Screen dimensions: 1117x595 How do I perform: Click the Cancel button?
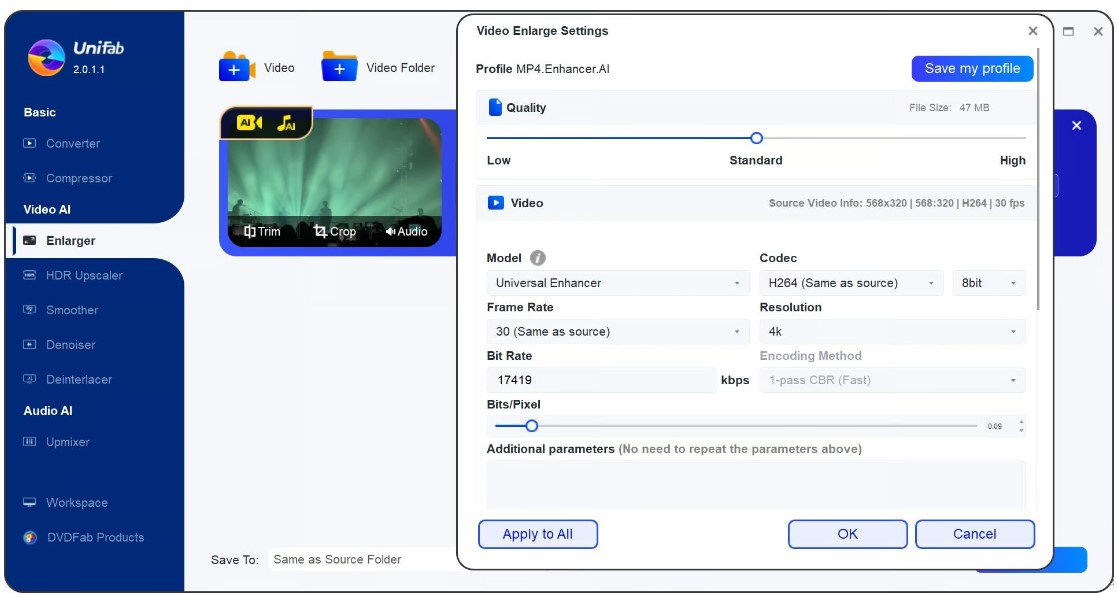975,534
